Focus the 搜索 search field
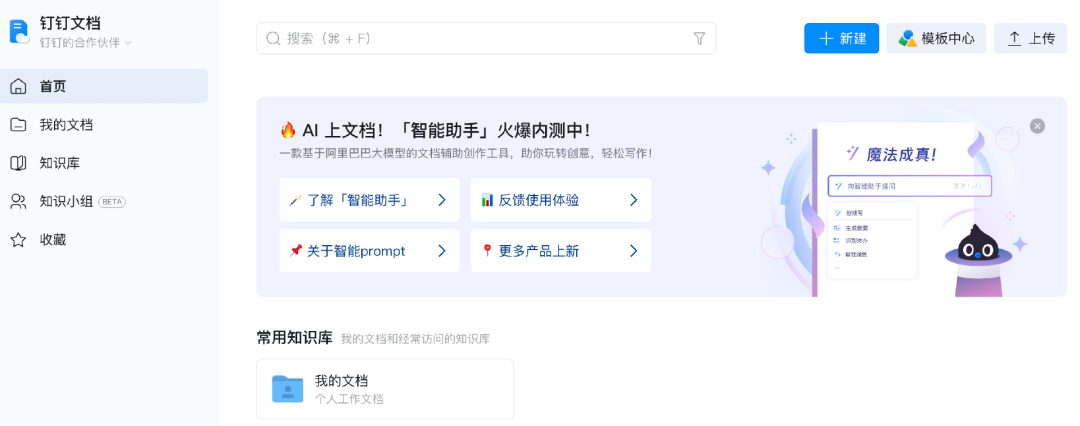 486,39
